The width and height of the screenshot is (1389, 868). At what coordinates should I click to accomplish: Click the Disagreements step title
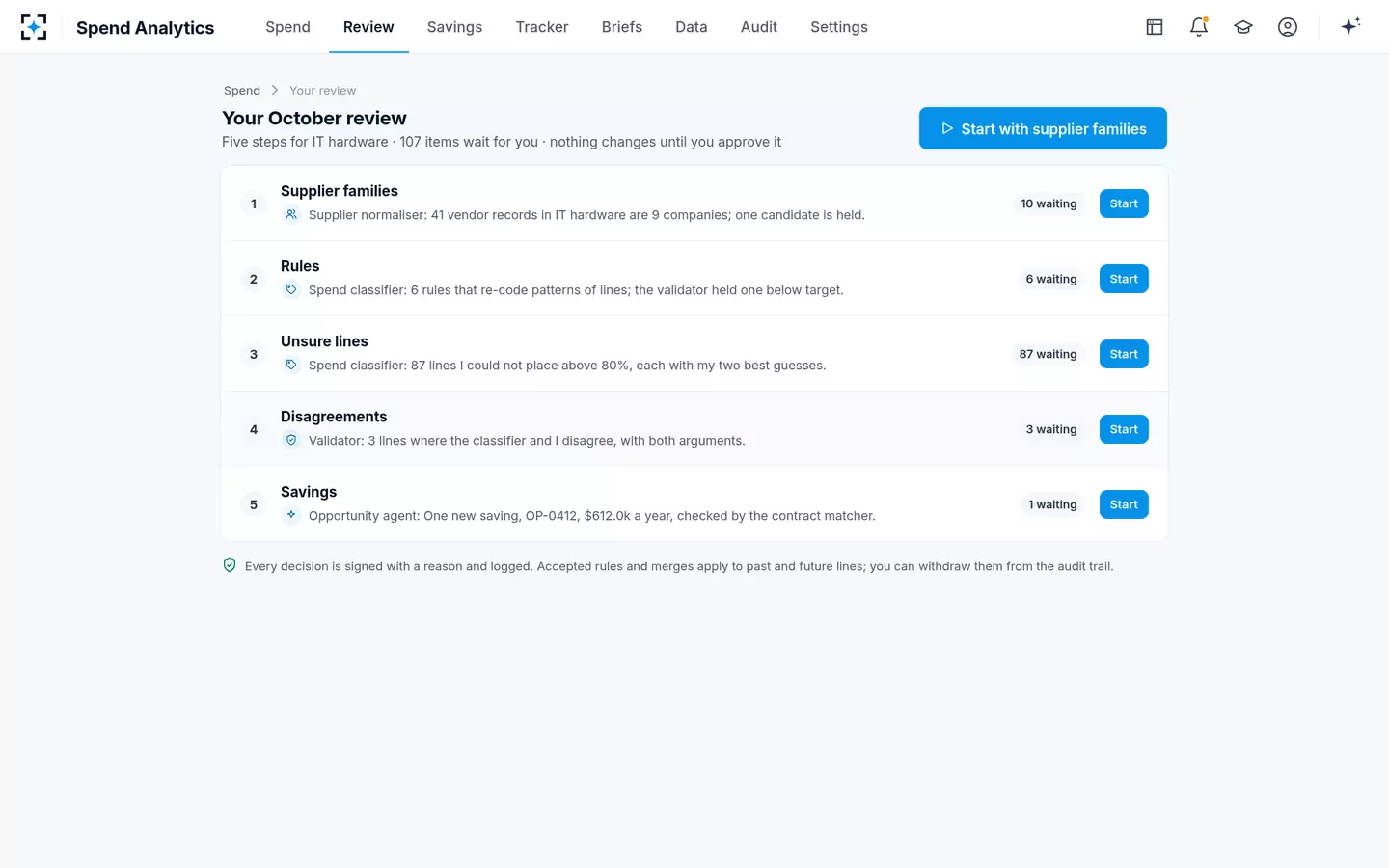tap(334, 417)
